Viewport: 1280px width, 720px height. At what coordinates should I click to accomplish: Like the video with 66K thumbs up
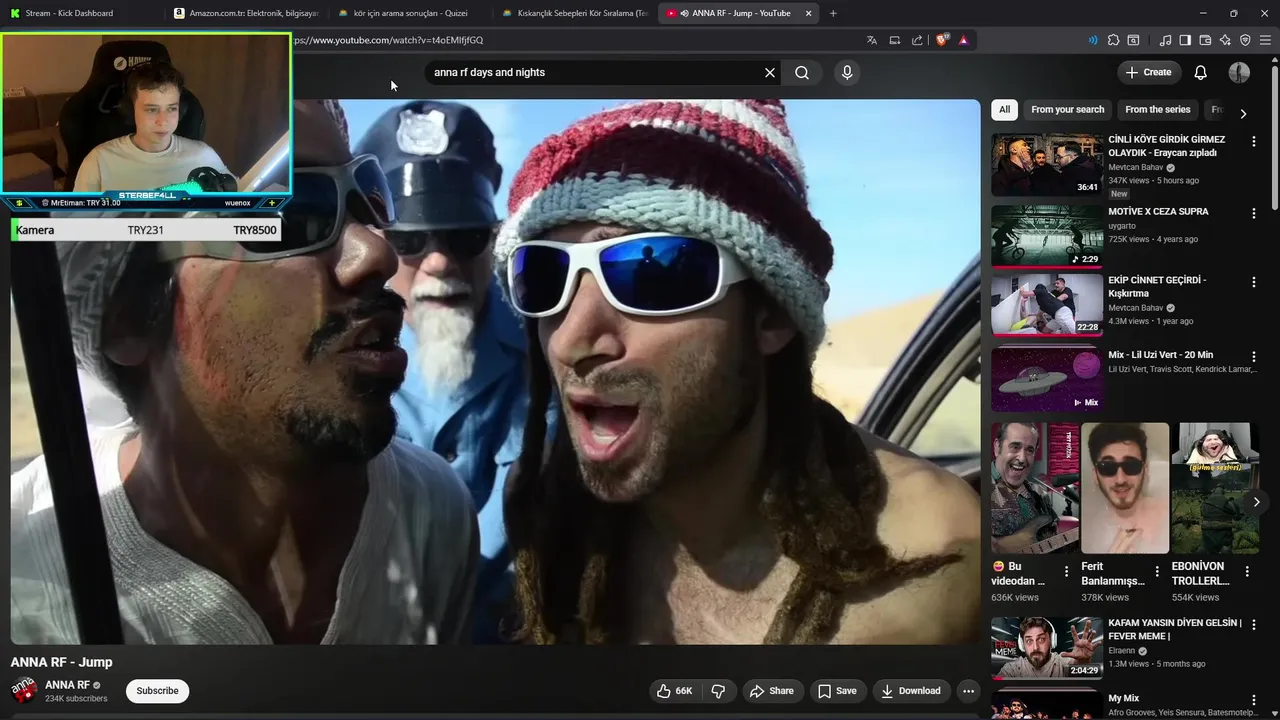tap(675, 691)
